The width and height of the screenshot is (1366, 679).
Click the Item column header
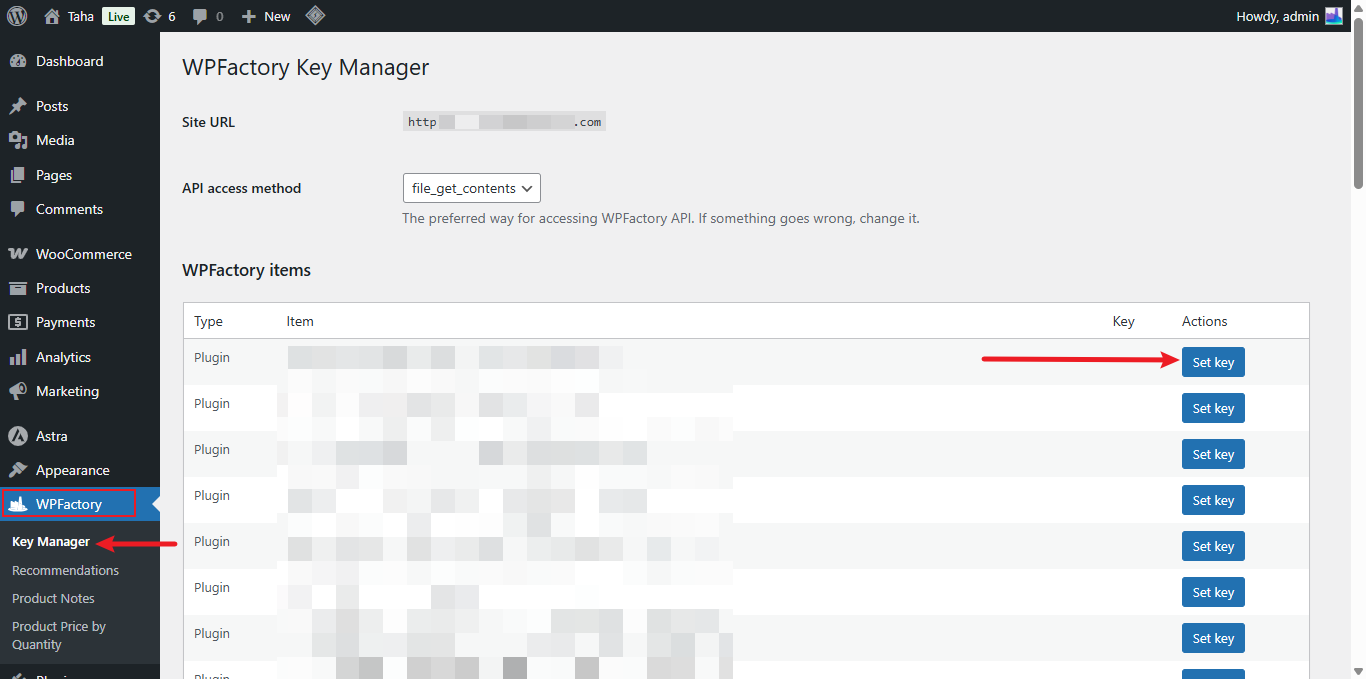click(x=300, y=321)
